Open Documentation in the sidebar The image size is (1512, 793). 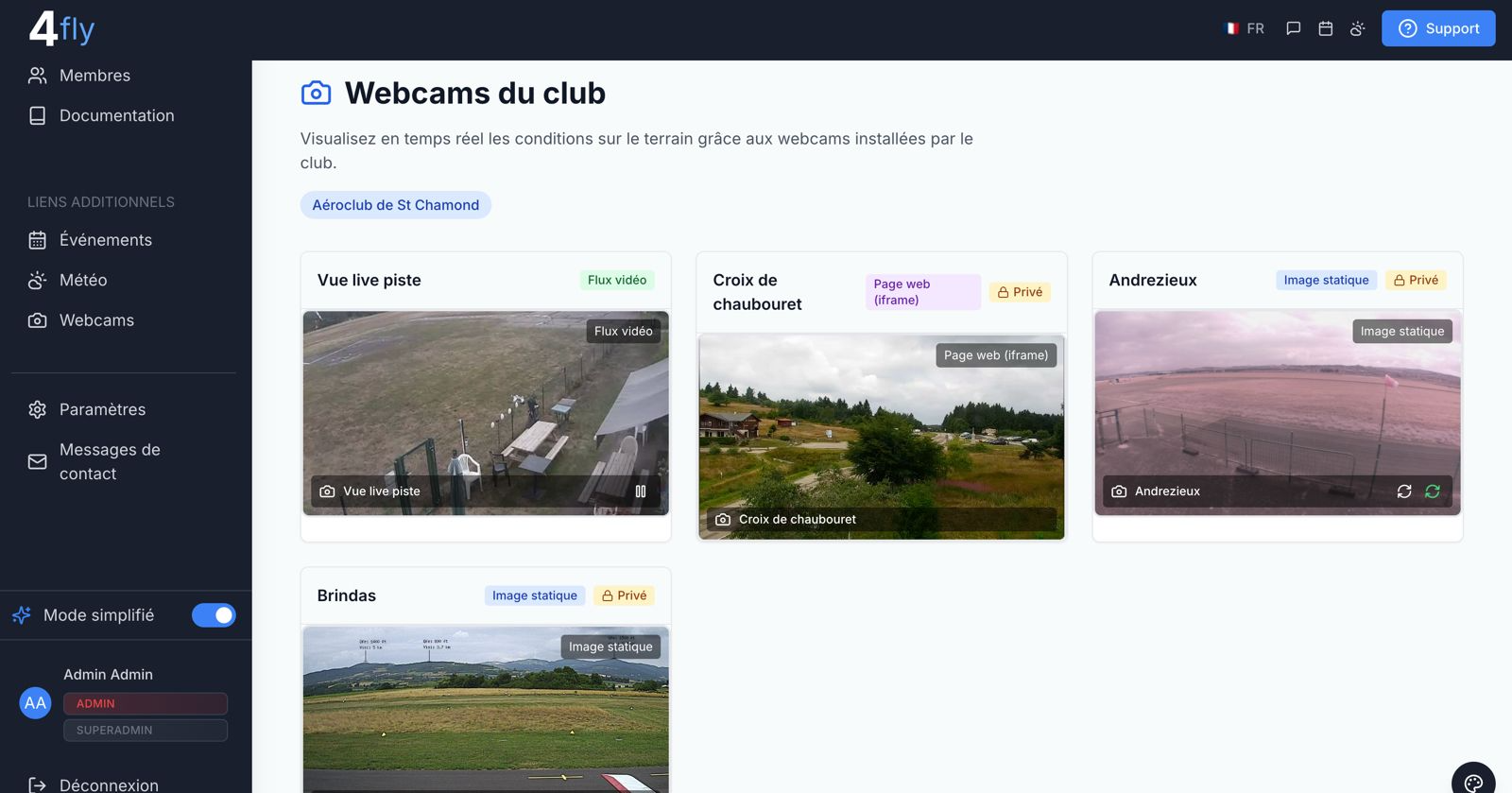(x=116, y=115)
